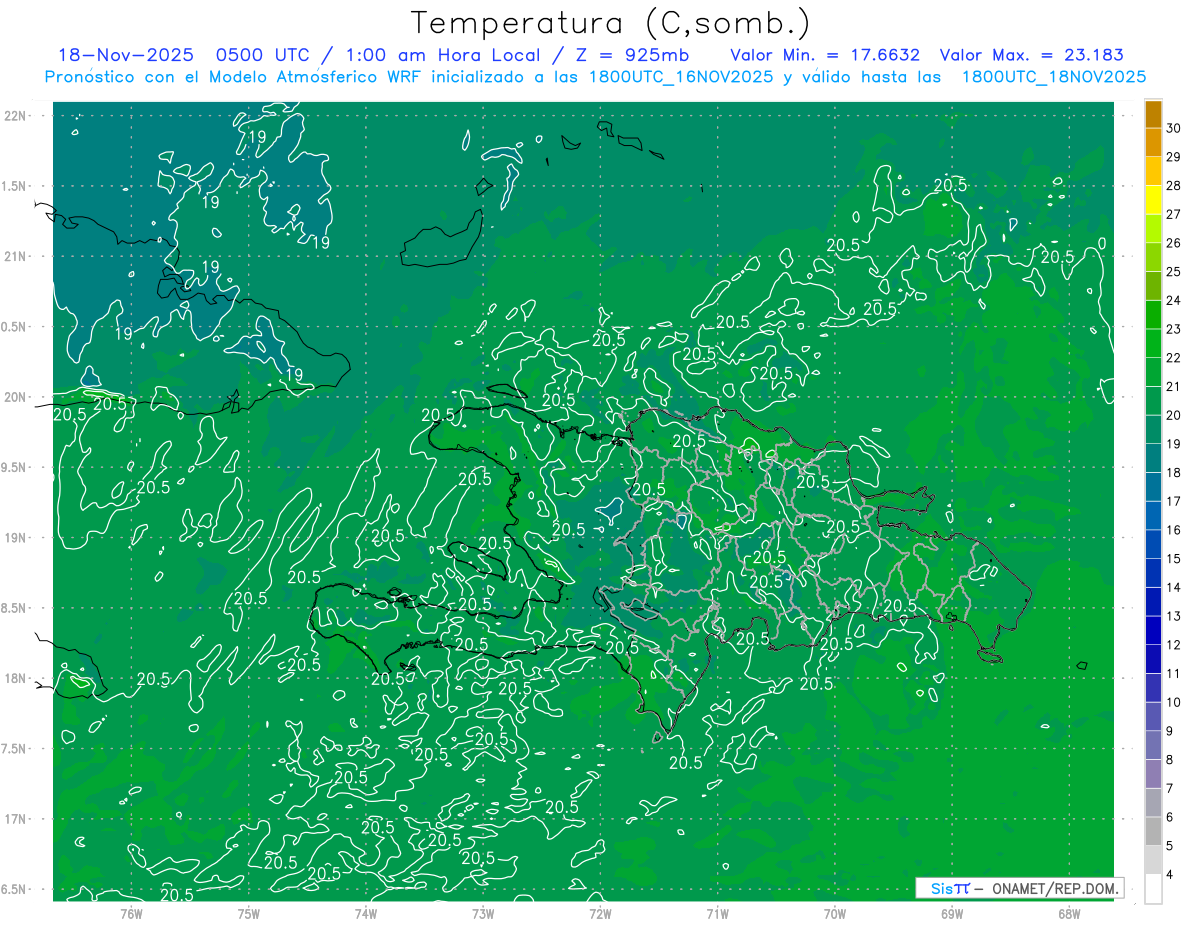1200x927 pixels.
Task: Select the dark blue swatch between 12 and 13
Action: [x=1153, y=630]
